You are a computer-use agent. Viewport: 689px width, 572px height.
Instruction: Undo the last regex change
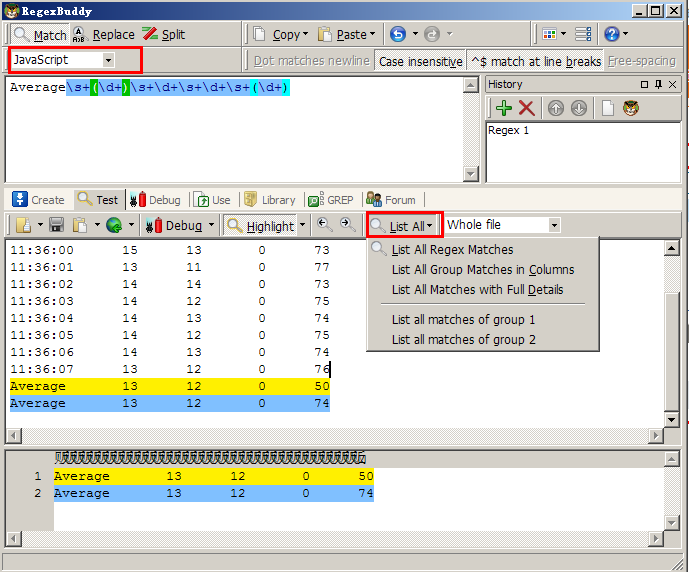398,34
